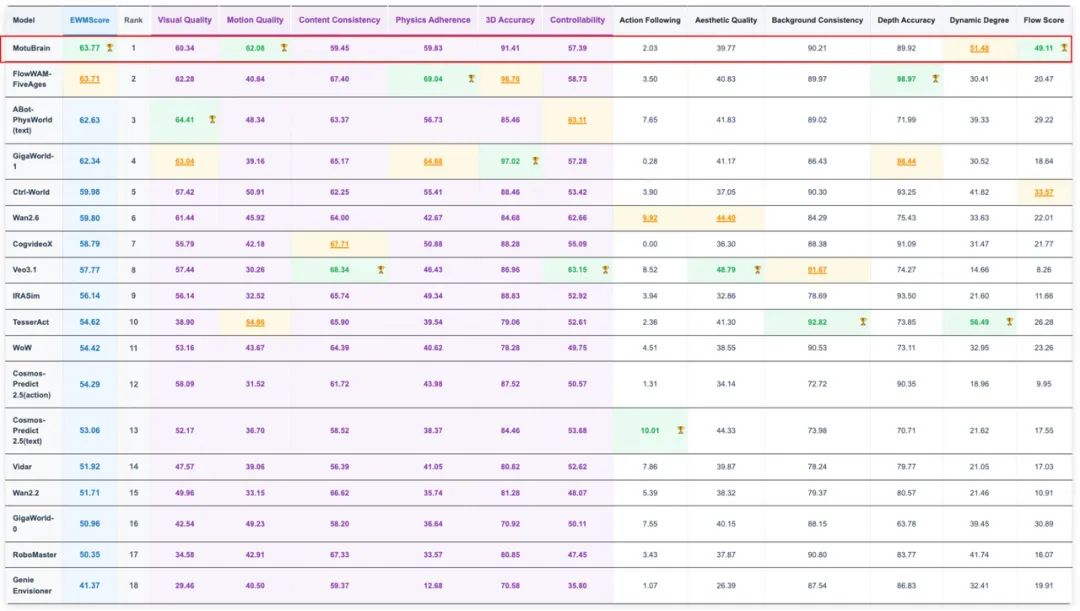1080x611 pixels.
Task: Click the trophy icon next to MotuBrain's EWMScore
Action: [x=110, y=48]
